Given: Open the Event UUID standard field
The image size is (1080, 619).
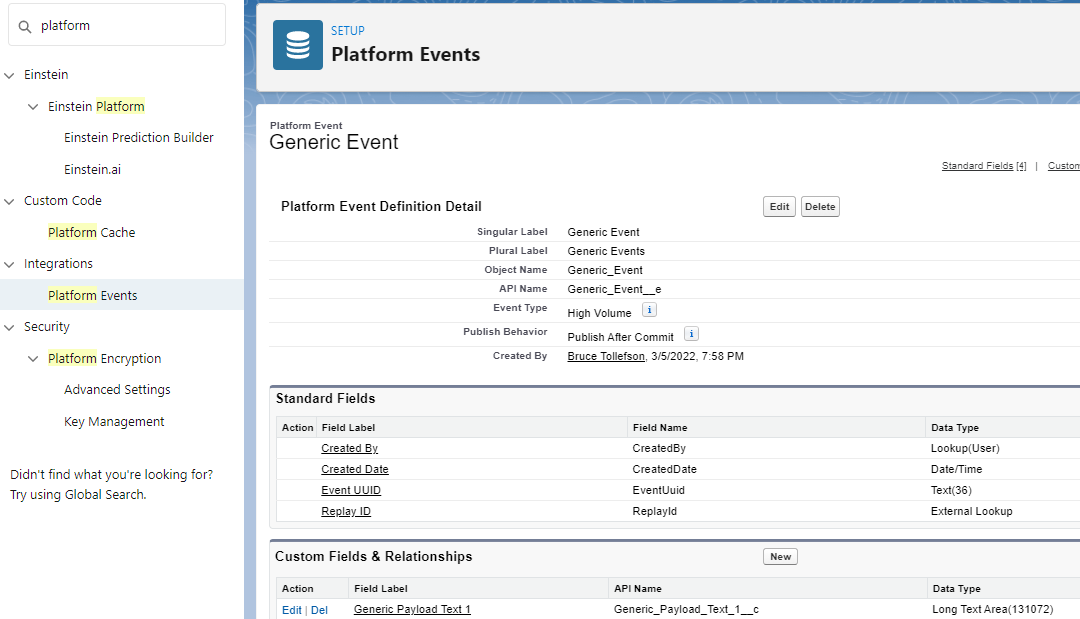Looking at the screenshot, I should (x=351, y=490).
